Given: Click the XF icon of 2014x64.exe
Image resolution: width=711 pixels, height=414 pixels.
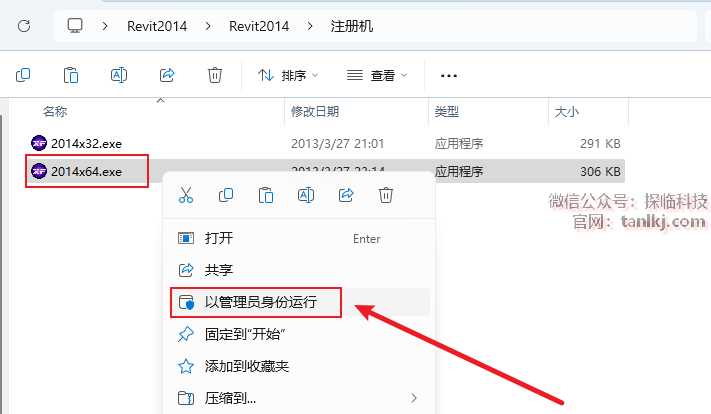Looking at the screenshot, I should tap(39, 171).
